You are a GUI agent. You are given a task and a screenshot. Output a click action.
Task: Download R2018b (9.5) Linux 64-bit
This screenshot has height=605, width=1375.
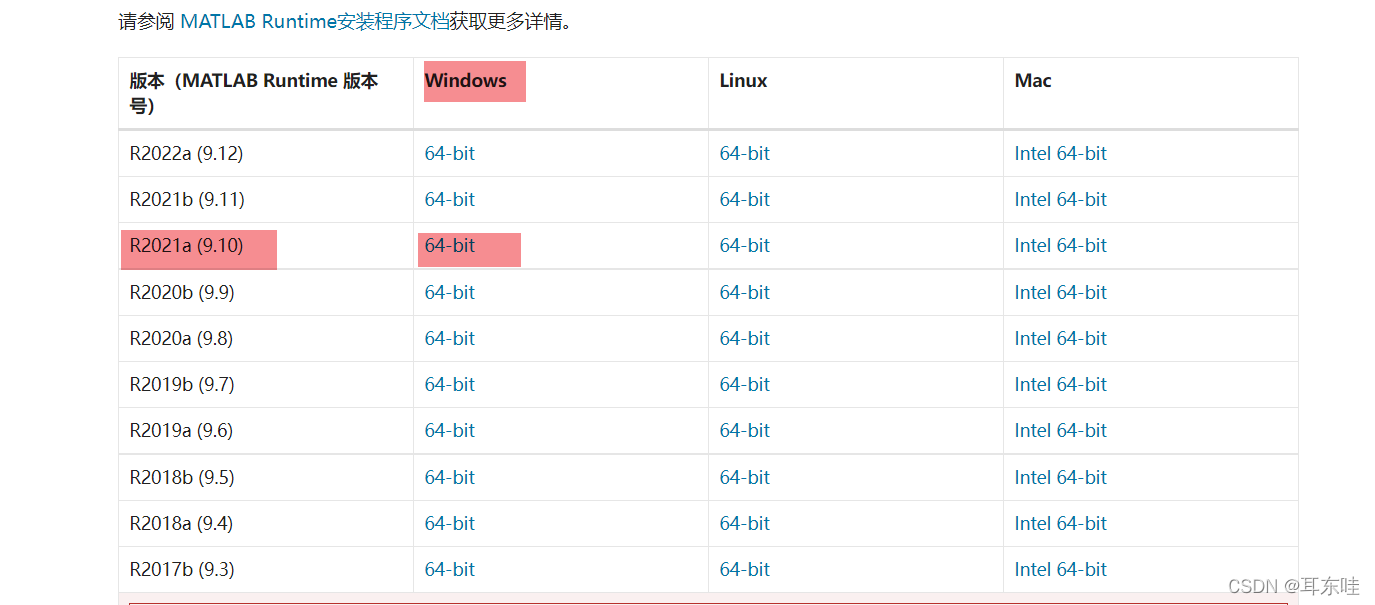tap(745, 478)
